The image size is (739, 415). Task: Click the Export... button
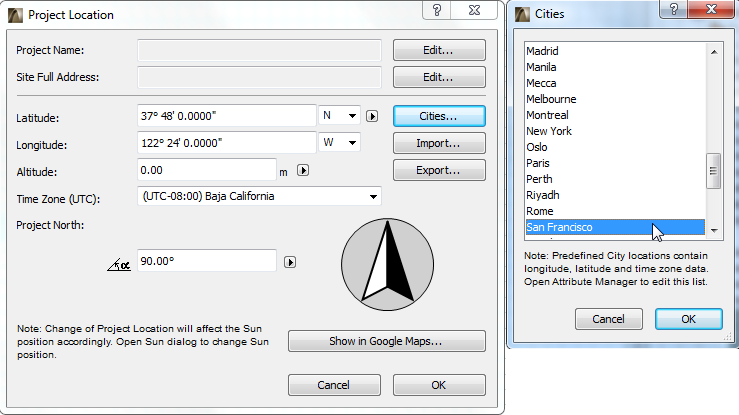[439, 170]
